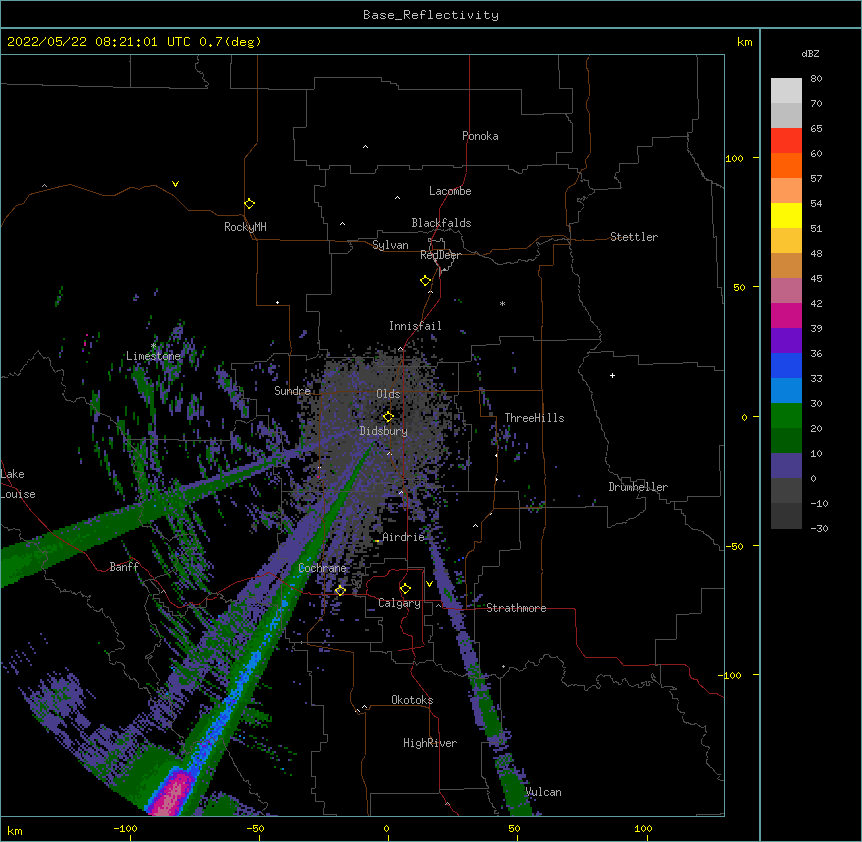862x842 pixels.
Task: Select the blue 33-36 dBZ legend swatch
Action: pyautogui.click(x=786, y=365)
